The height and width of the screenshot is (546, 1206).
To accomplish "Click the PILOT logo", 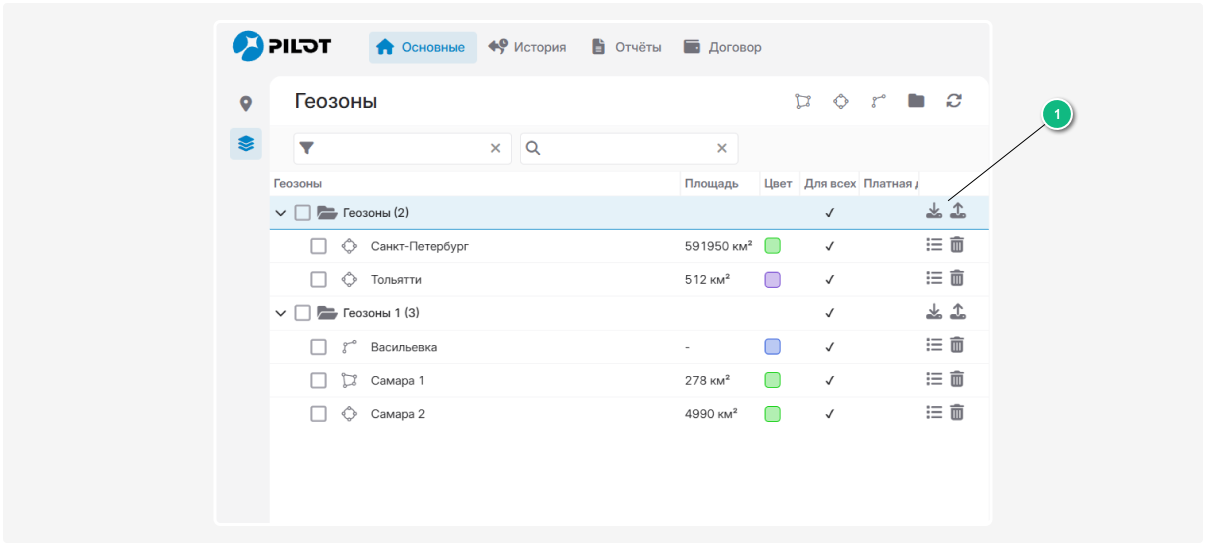I will (x=282, y=46).
